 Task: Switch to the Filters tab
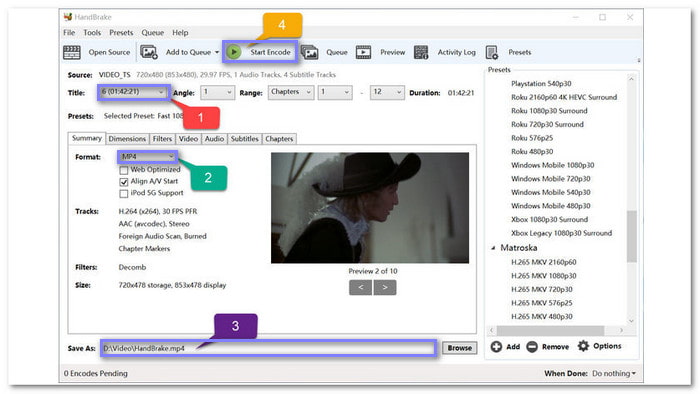click(162, 139)
